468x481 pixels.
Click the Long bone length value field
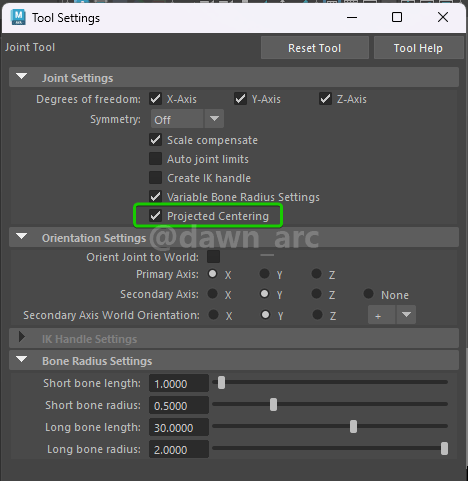pyautogui.click(x=179, y=427)
